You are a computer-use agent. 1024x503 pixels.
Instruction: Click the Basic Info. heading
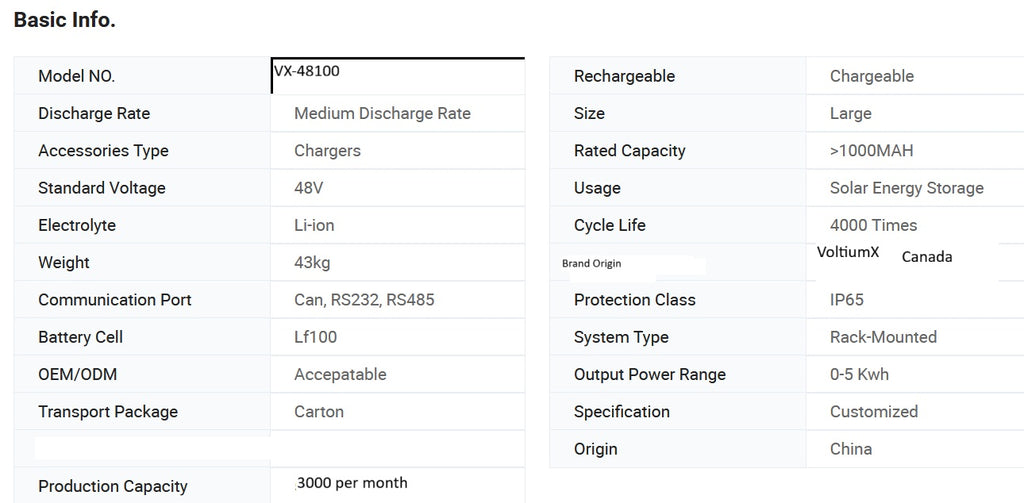(x=65, y=20)
